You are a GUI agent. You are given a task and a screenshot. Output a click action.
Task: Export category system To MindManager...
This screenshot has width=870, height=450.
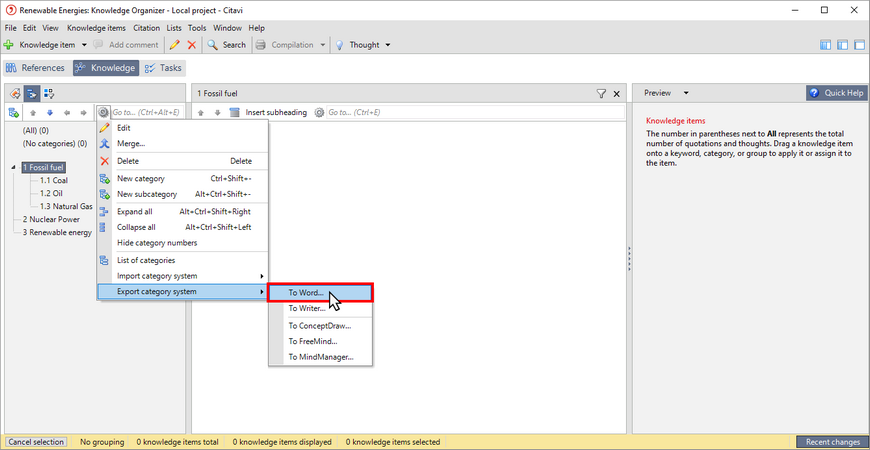click(x=320, y=357)
